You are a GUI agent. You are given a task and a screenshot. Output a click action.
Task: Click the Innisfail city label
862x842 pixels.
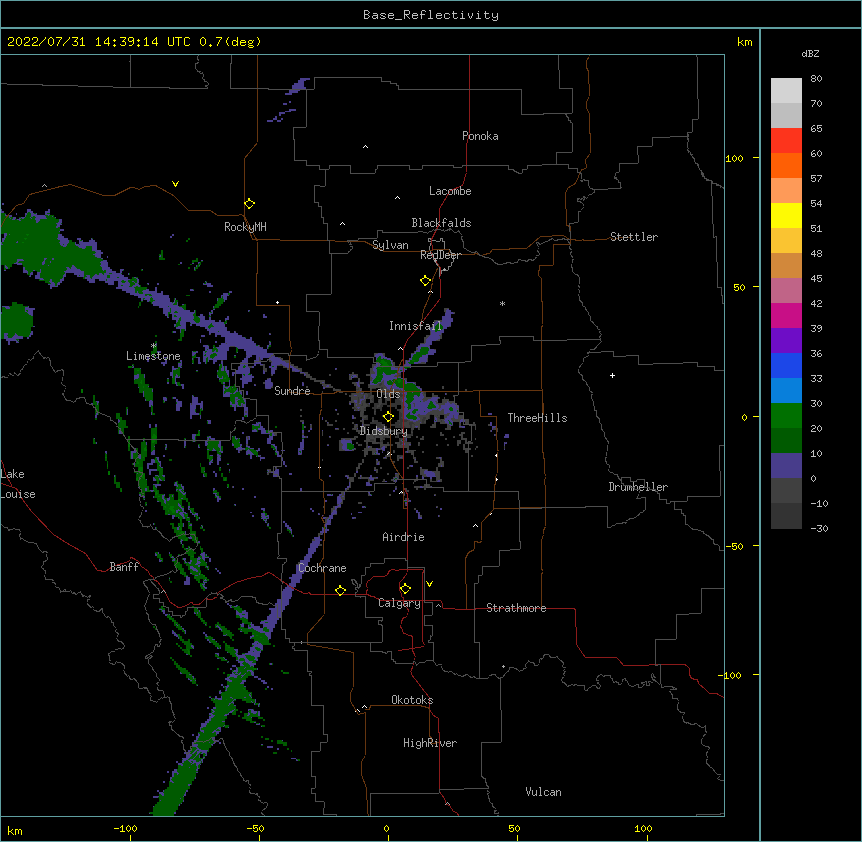point(415,326)
